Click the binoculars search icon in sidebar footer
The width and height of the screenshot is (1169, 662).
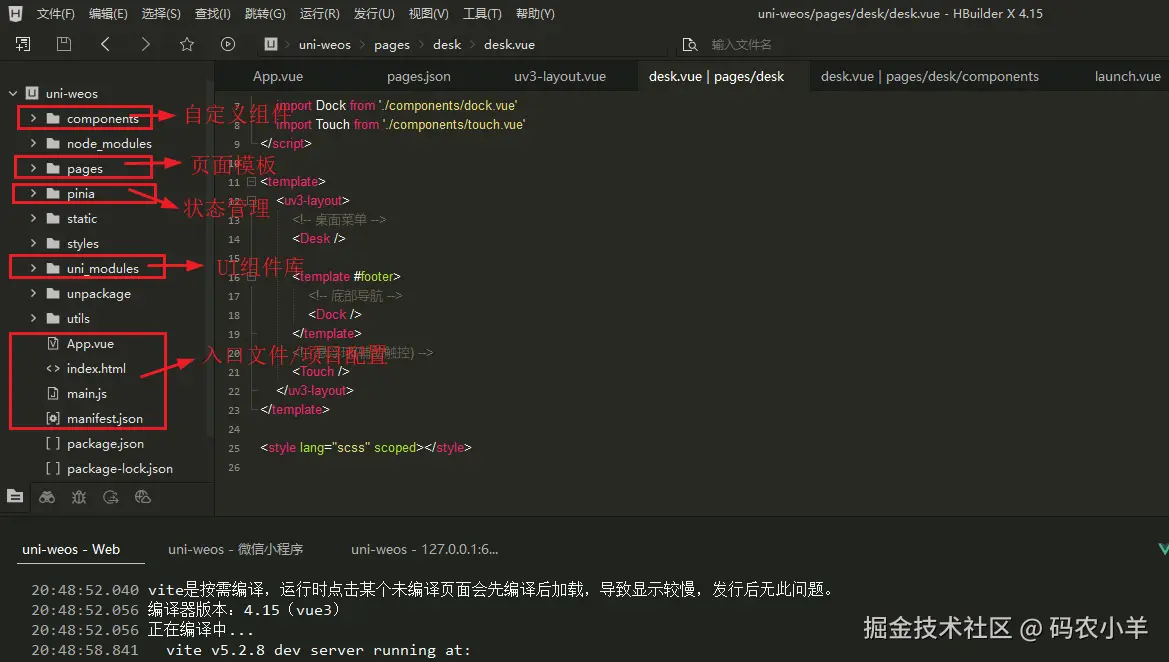coord(47,497)
